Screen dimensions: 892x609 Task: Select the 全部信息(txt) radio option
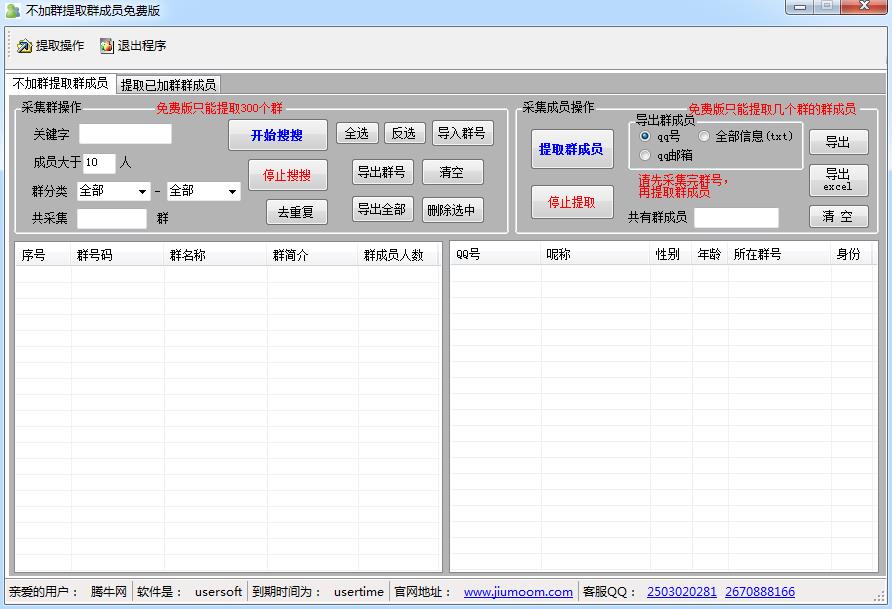(x=704, y=136)
